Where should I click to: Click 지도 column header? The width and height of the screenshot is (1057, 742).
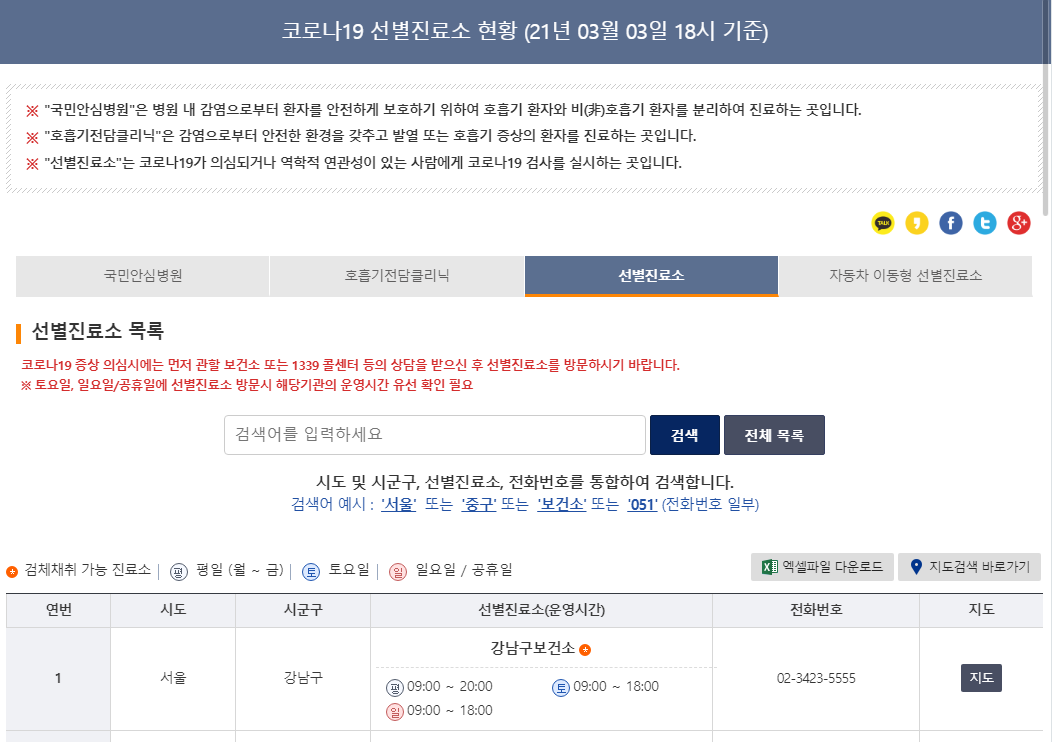point(981,610)
